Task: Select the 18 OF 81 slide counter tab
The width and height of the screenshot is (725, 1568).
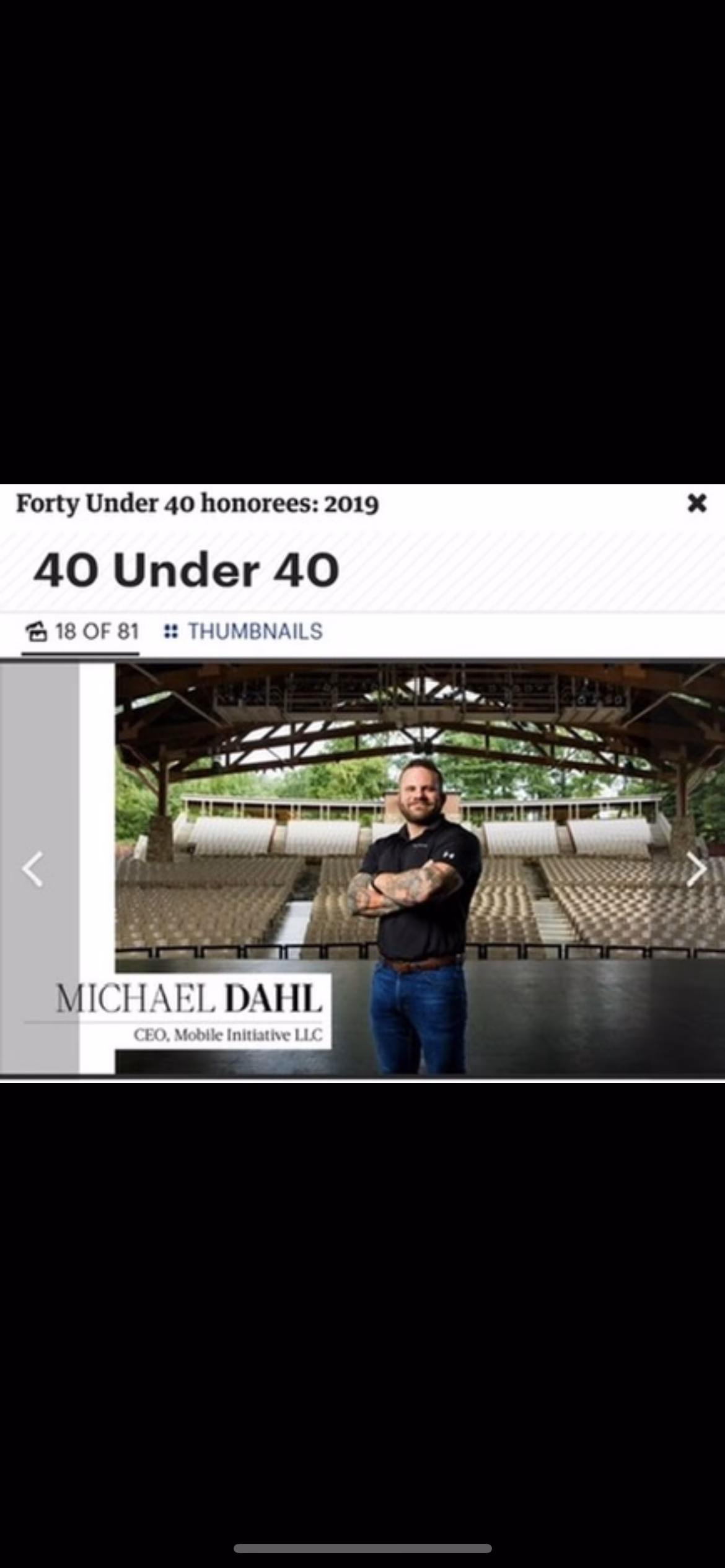Action: coord(81,632)
